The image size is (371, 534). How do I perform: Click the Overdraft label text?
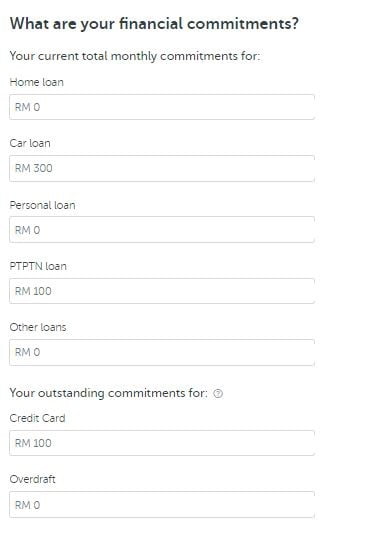[x=32, y=479]
